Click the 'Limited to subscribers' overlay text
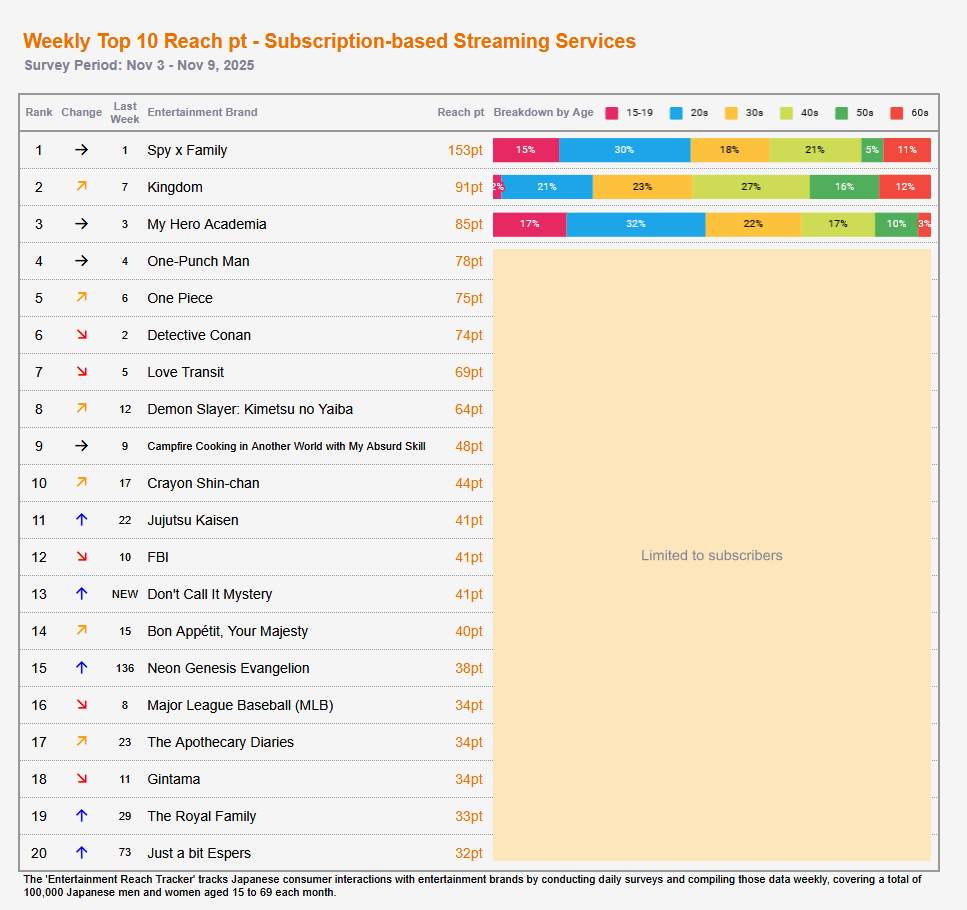Image resolution: width=967 pixels, height=910 pixels. pyautogui.click(x=712, y=555)
